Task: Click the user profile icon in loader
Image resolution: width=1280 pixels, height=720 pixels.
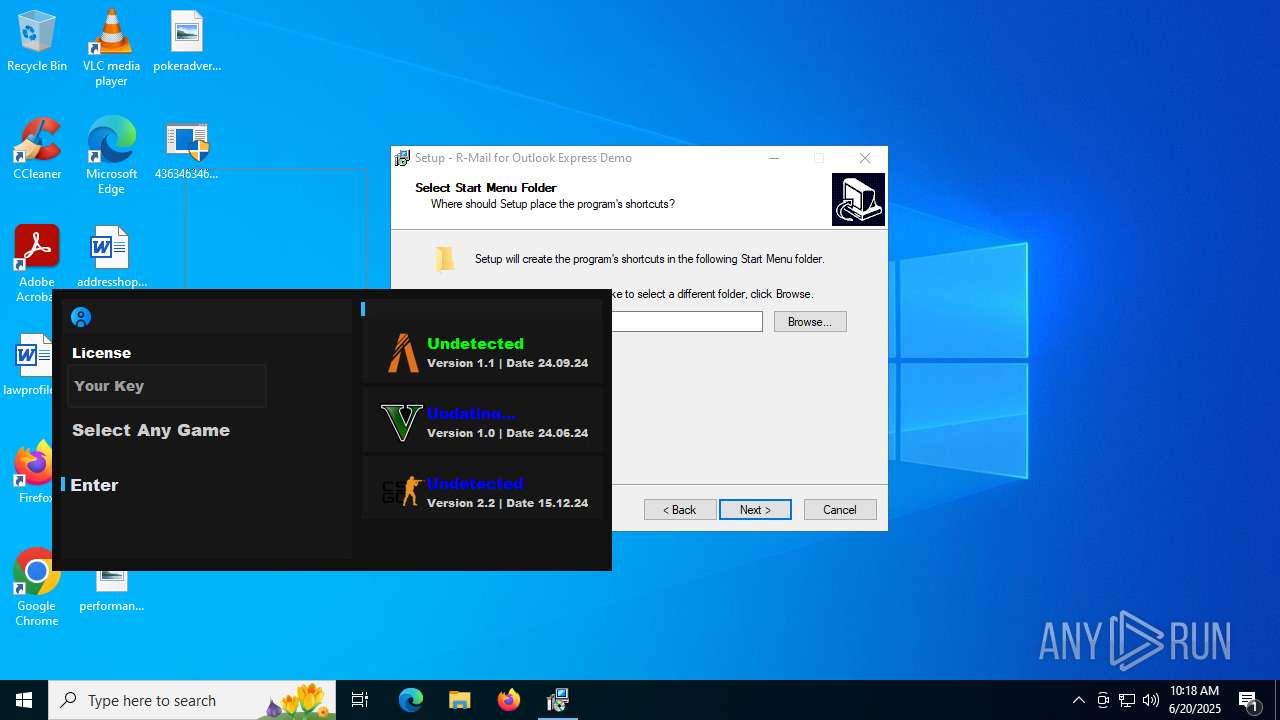Action: 81,317
